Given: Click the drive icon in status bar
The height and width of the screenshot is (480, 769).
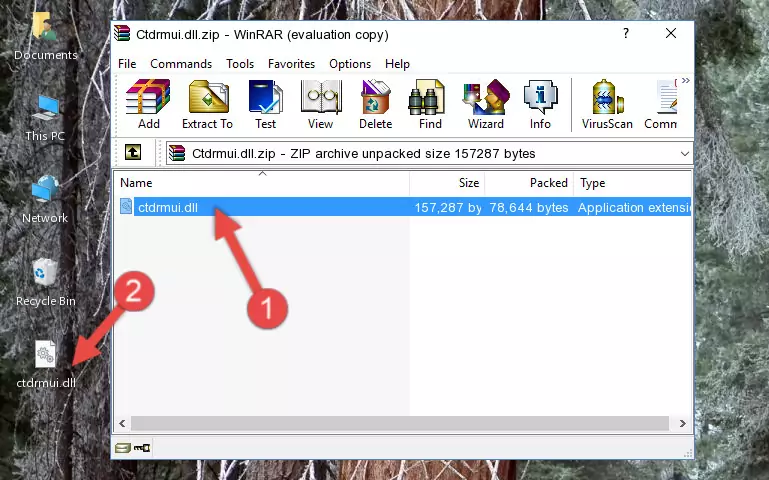Looking at the screenshot, I should [x=123, y=447].
